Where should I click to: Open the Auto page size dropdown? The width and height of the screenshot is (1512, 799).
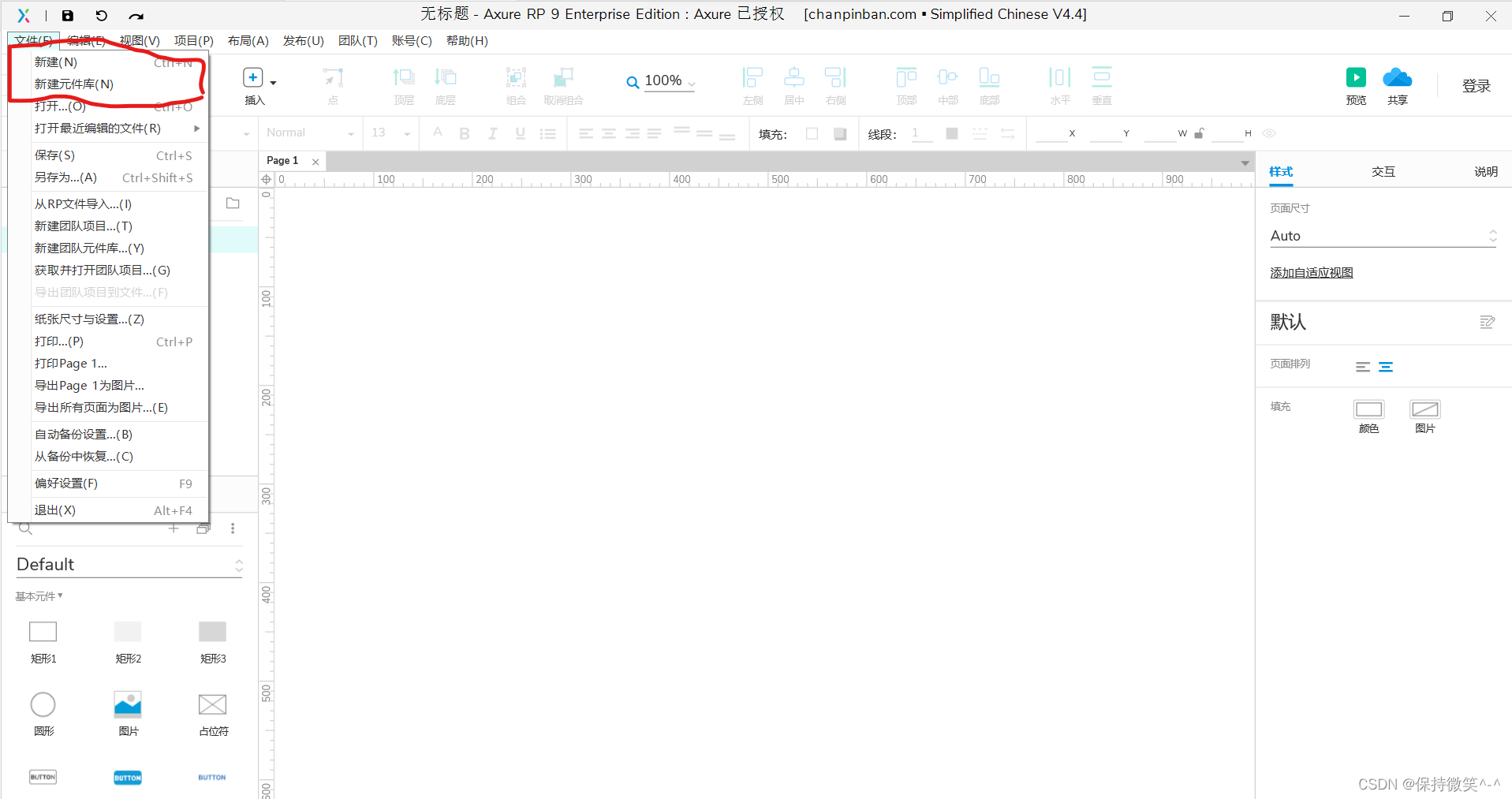click(x=1383, y=236)
